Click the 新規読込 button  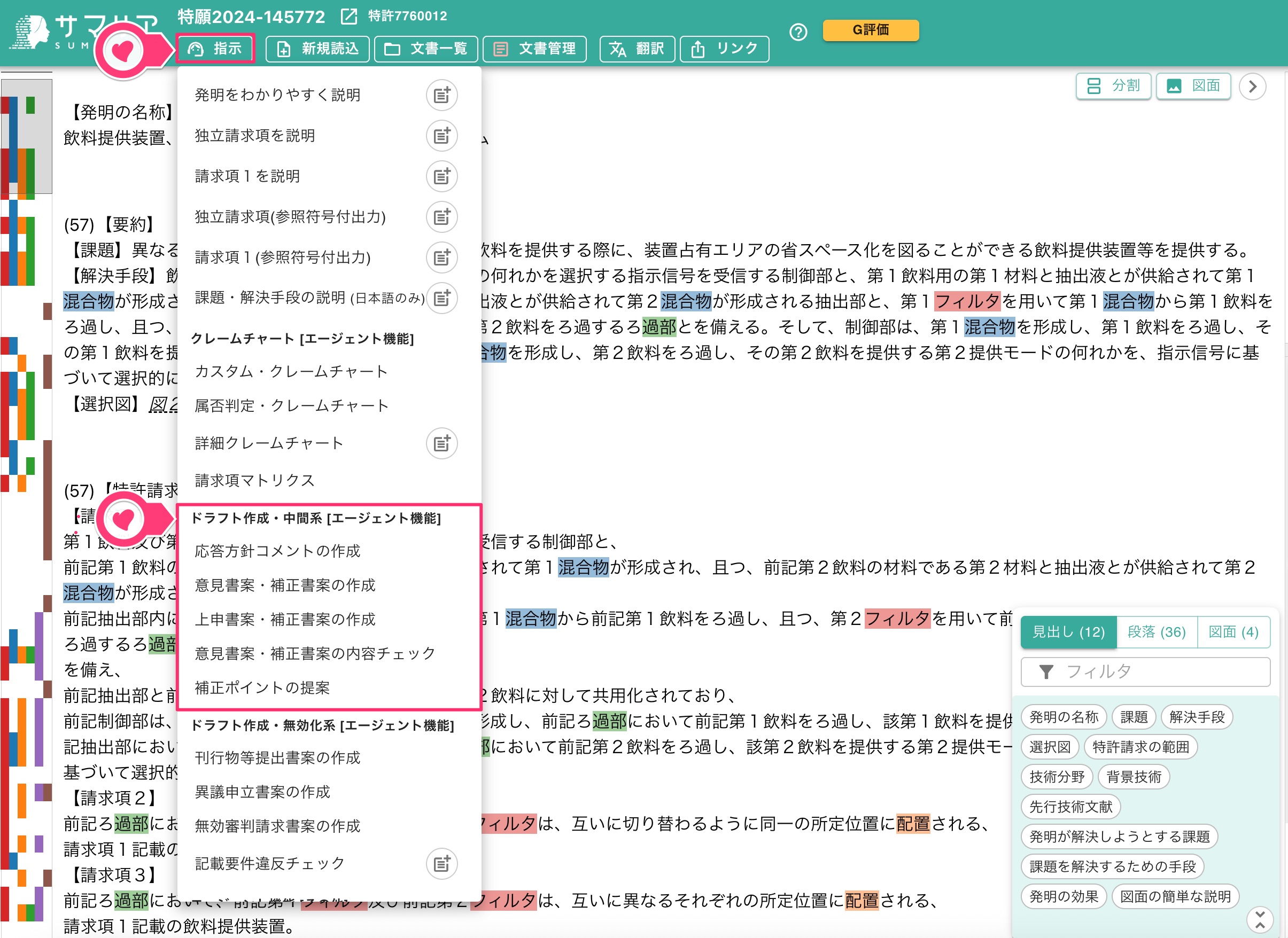[x=317, y=49]
